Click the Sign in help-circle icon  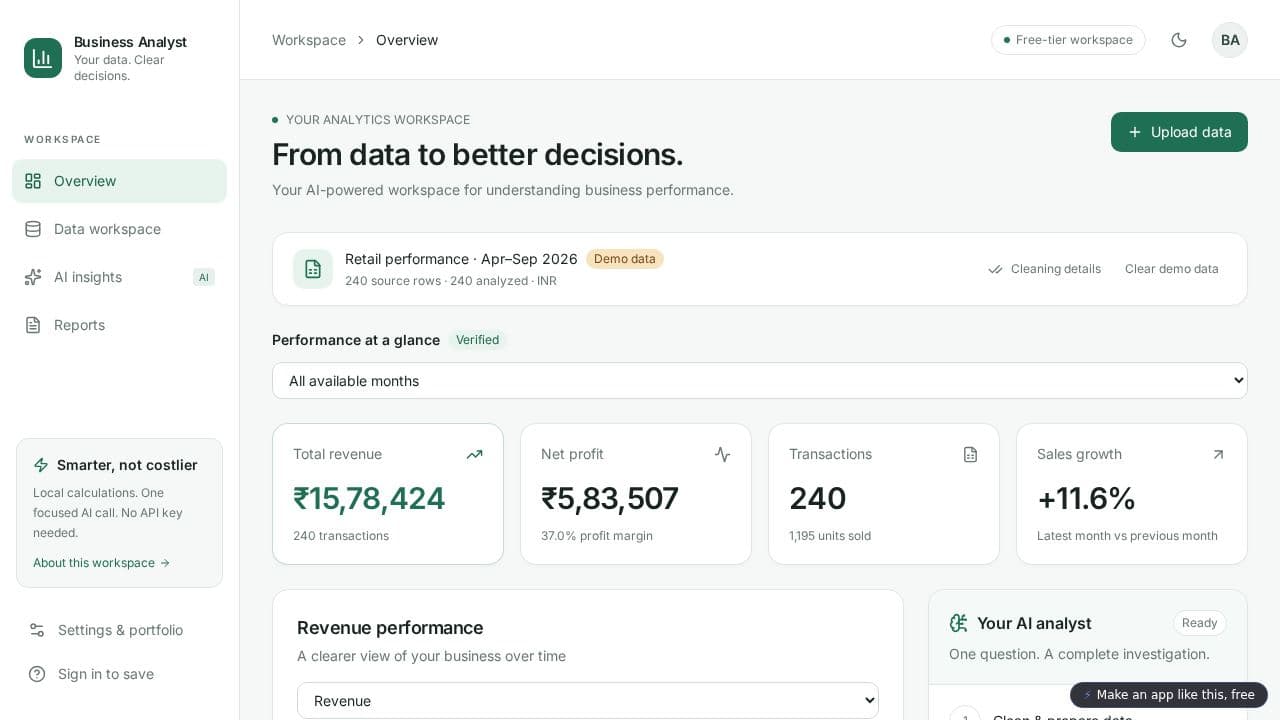coord(37,674)
